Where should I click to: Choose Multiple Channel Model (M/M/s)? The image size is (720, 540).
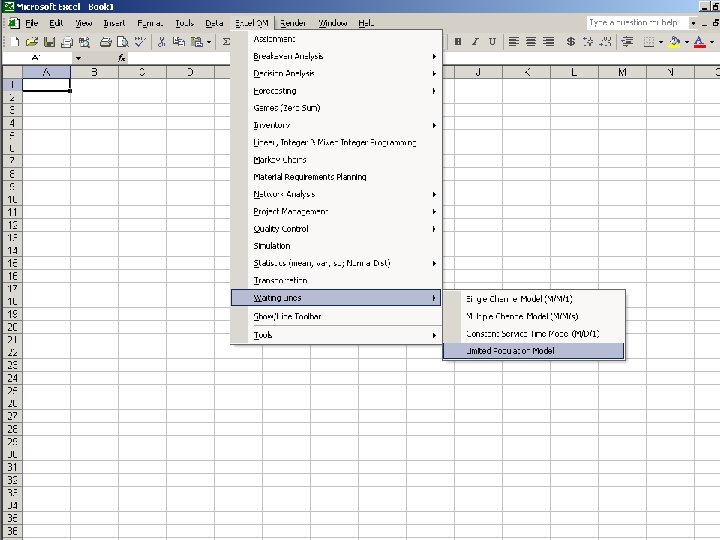[534, 316]
